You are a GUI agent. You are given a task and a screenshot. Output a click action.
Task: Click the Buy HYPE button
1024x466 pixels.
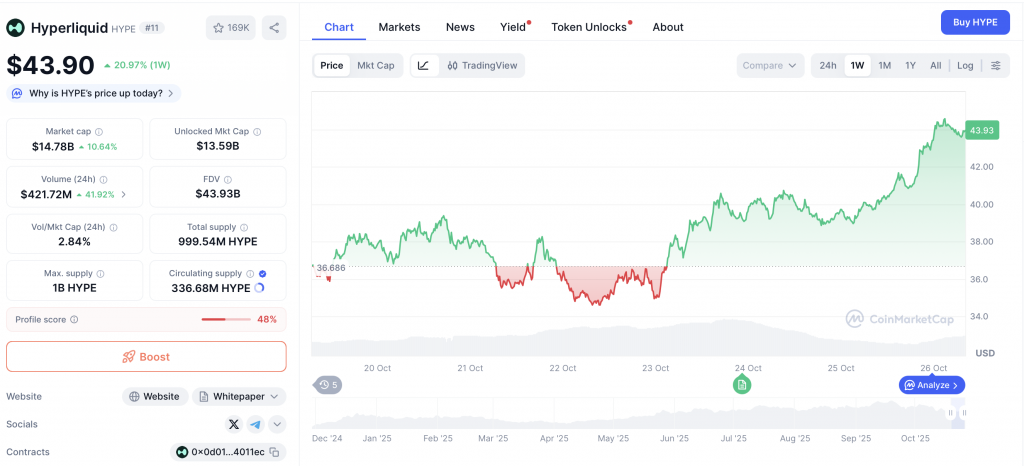974,23
